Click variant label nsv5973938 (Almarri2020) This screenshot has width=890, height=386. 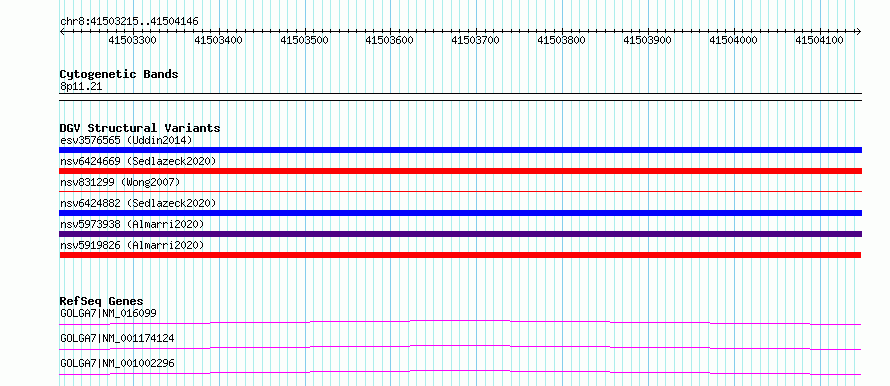[x=132, y=224]
